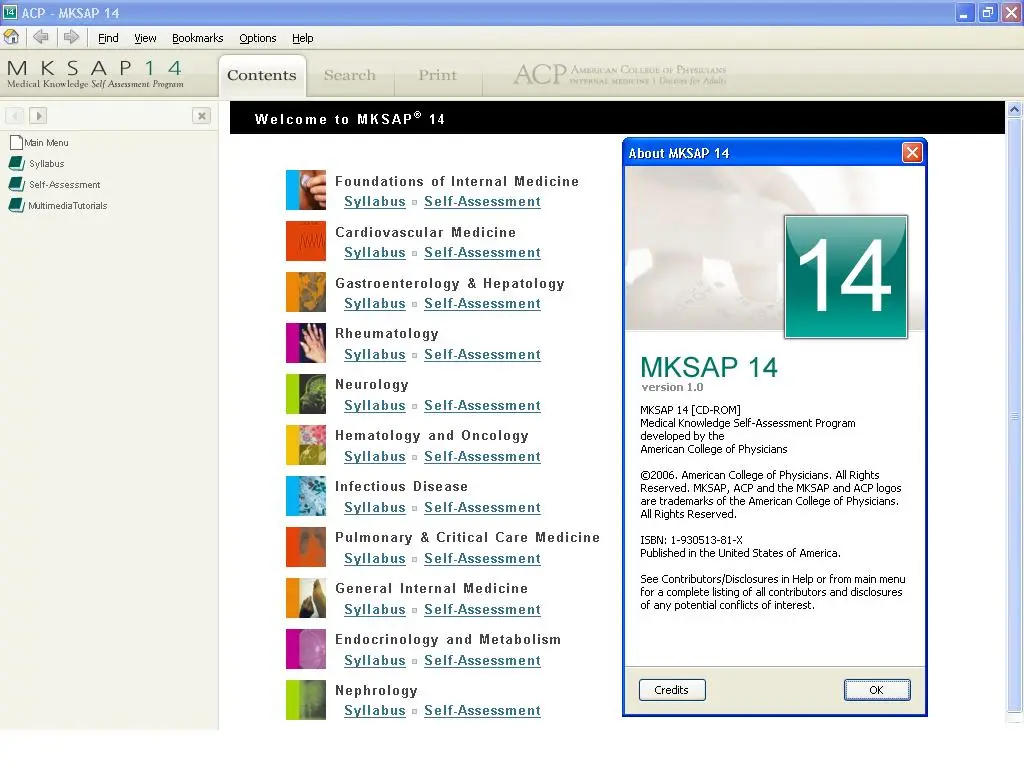Image resolution: width=1024 pixels, height=768 pixels.
Task: Open Hematology and Oncology Self-Assessment link
Action: click(482, 456)
